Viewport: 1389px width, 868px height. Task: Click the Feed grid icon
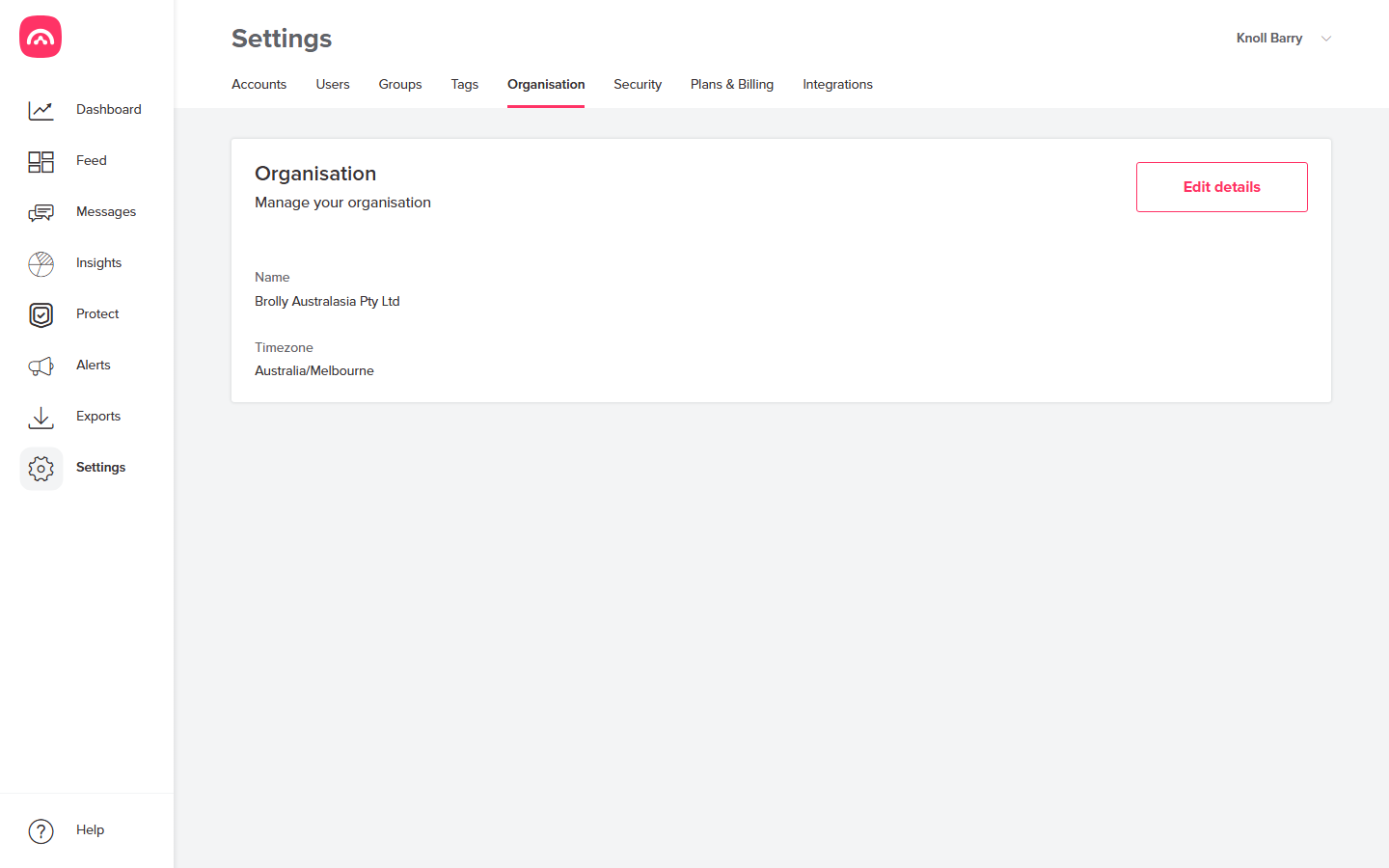point(41,161)
